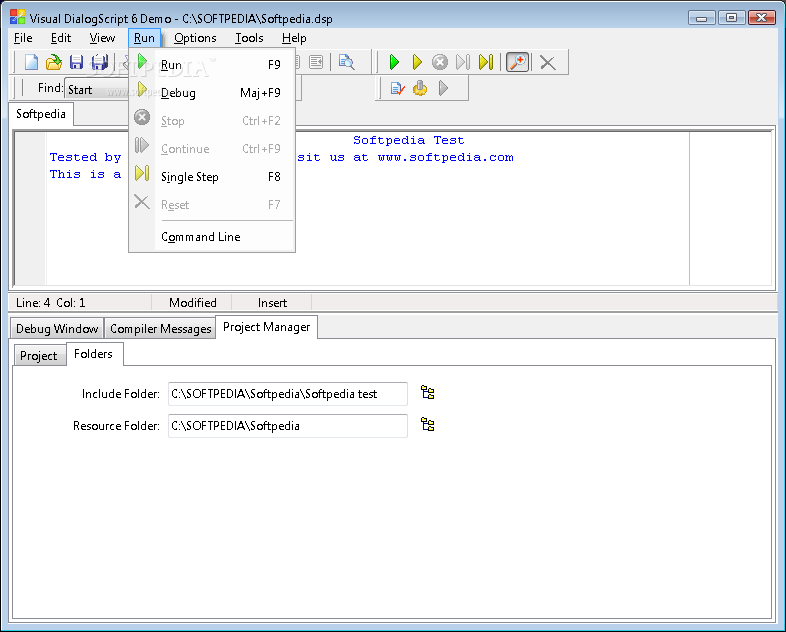Choose Command Line from the Run menu
Screen dimensions: 786x632
click(212, 237)
